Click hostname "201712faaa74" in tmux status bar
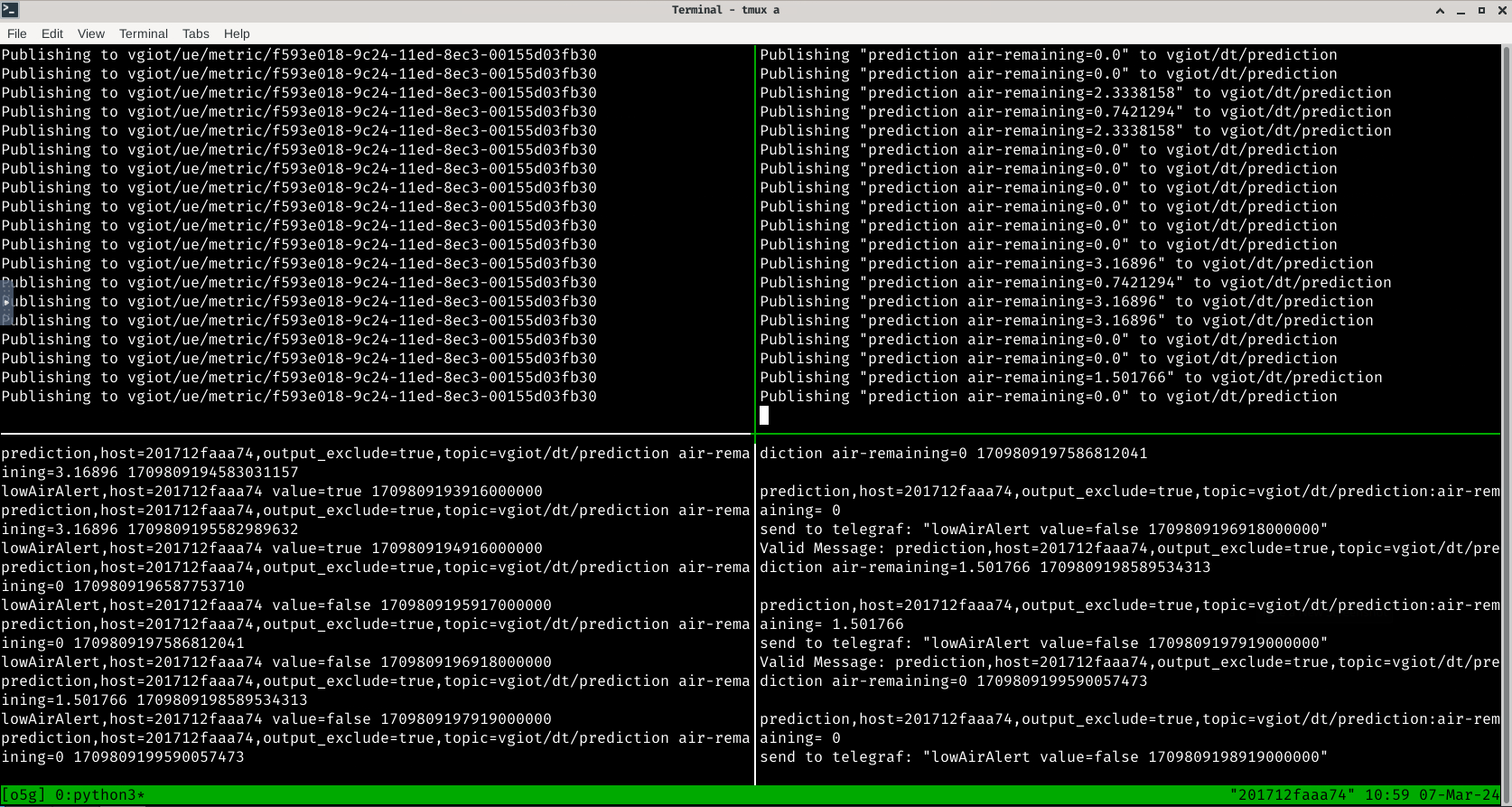The height and width of the screenshot is (807, 1512). pyautogui.click(x=1293, y=795)
